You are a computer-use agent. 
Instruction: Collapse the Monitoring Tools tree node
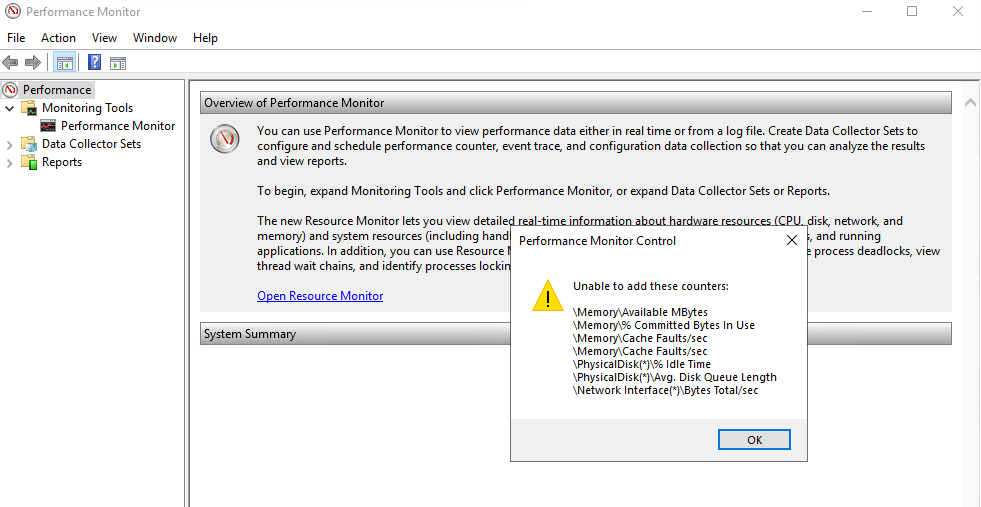(x=10, y=108)
